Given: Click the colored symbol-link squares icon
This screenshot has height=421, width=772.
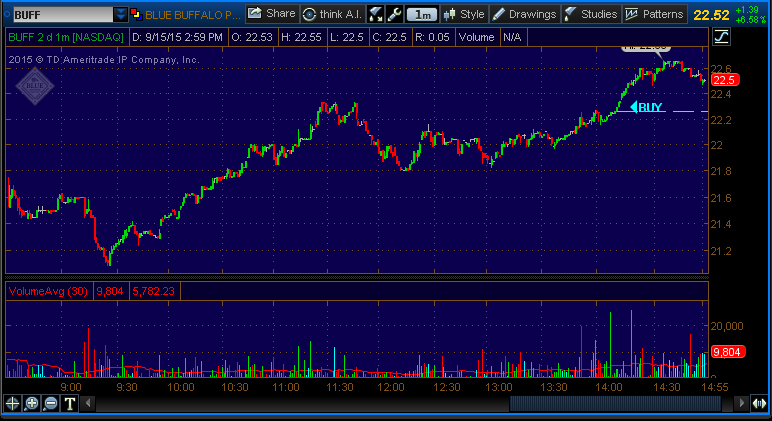Looking at the screenshot, I should click(136, 15).
